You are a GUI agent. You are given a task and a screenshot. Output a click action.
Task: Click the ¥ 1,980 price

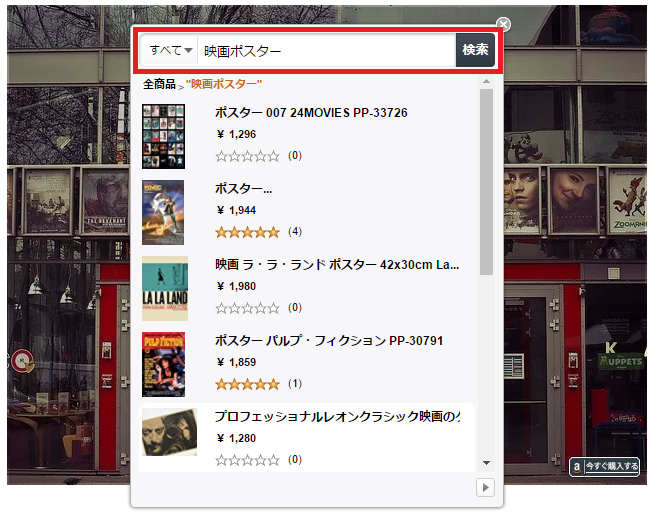(236, 286)
